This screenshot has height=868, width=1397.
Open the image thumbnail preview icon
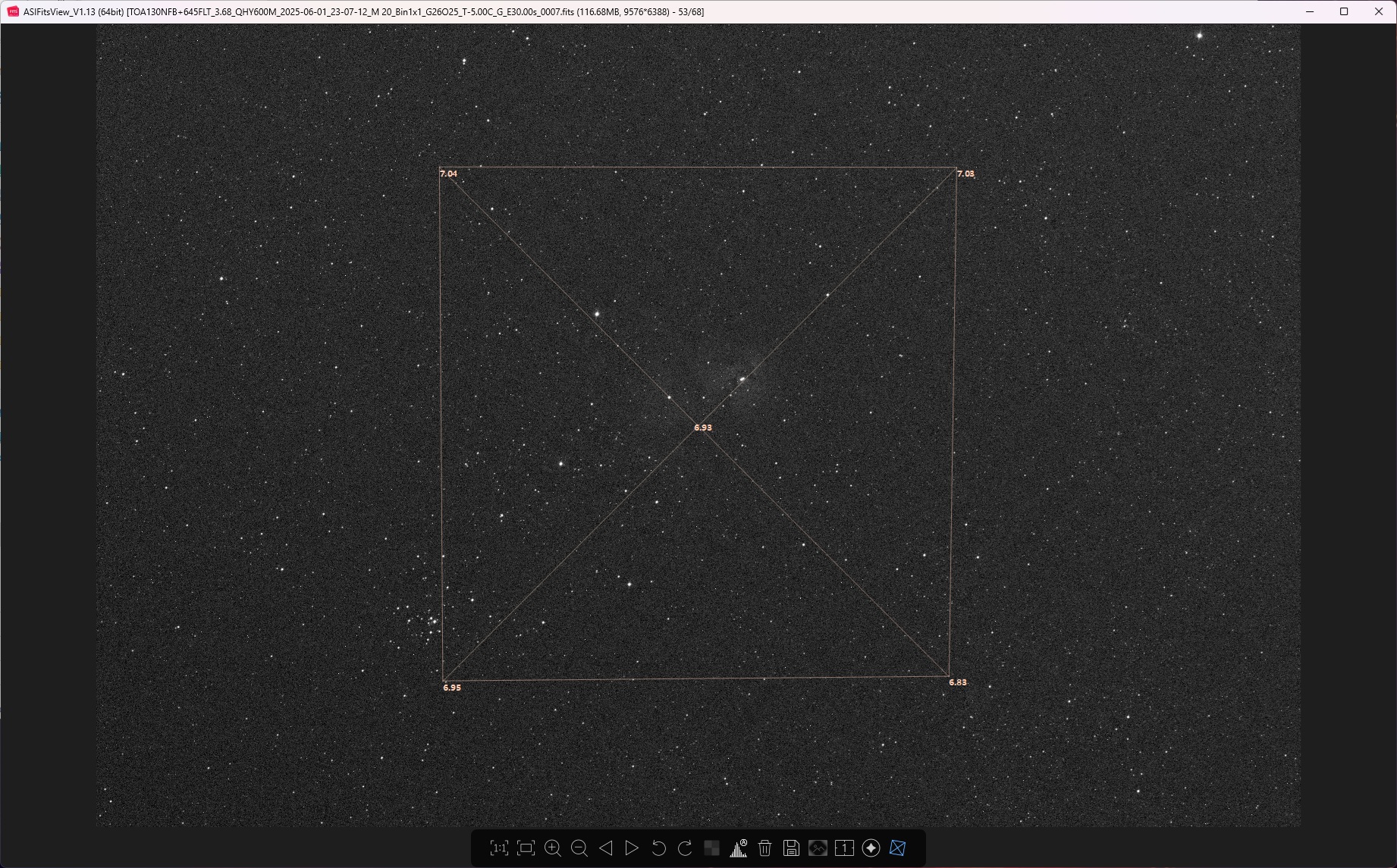(x=818, y=848)
